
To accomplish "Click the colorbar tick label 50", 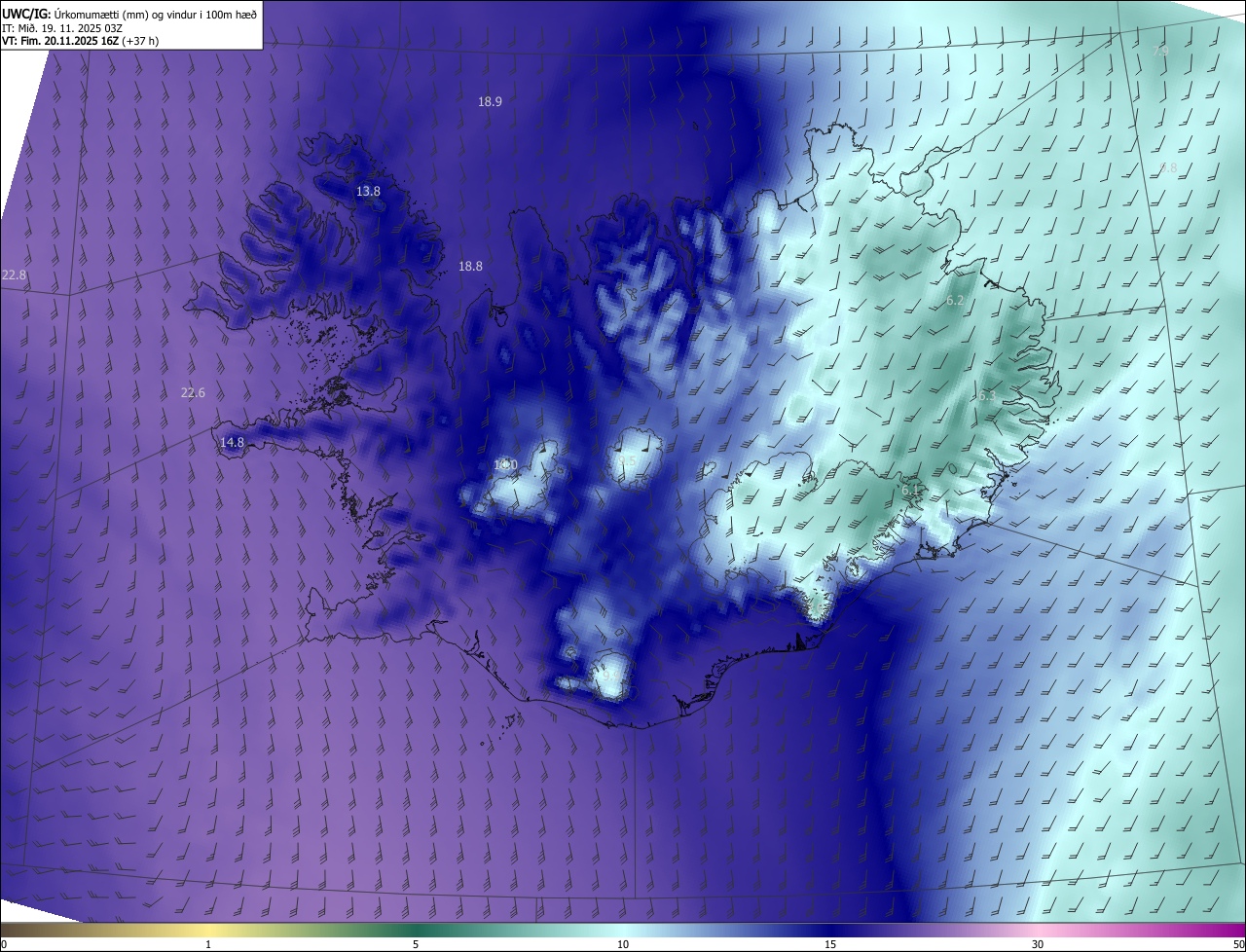I will [1238, 944].
